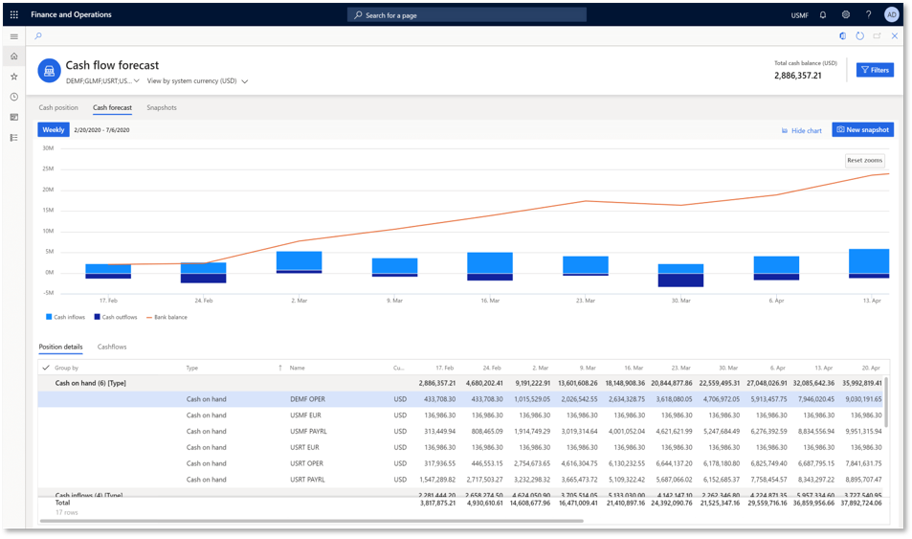
Task: Select the USRT EUR row
Action: [x=461, y=448]
